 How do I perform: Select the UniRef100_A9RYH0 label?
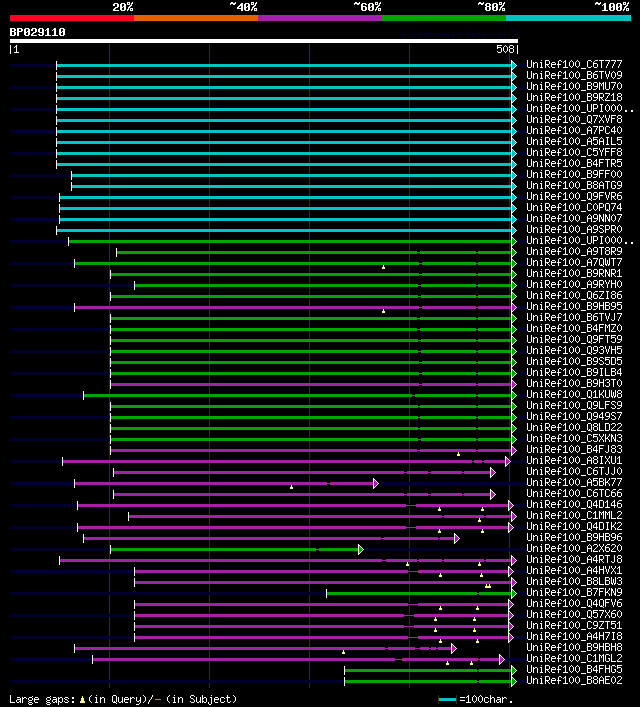point(574,285)
